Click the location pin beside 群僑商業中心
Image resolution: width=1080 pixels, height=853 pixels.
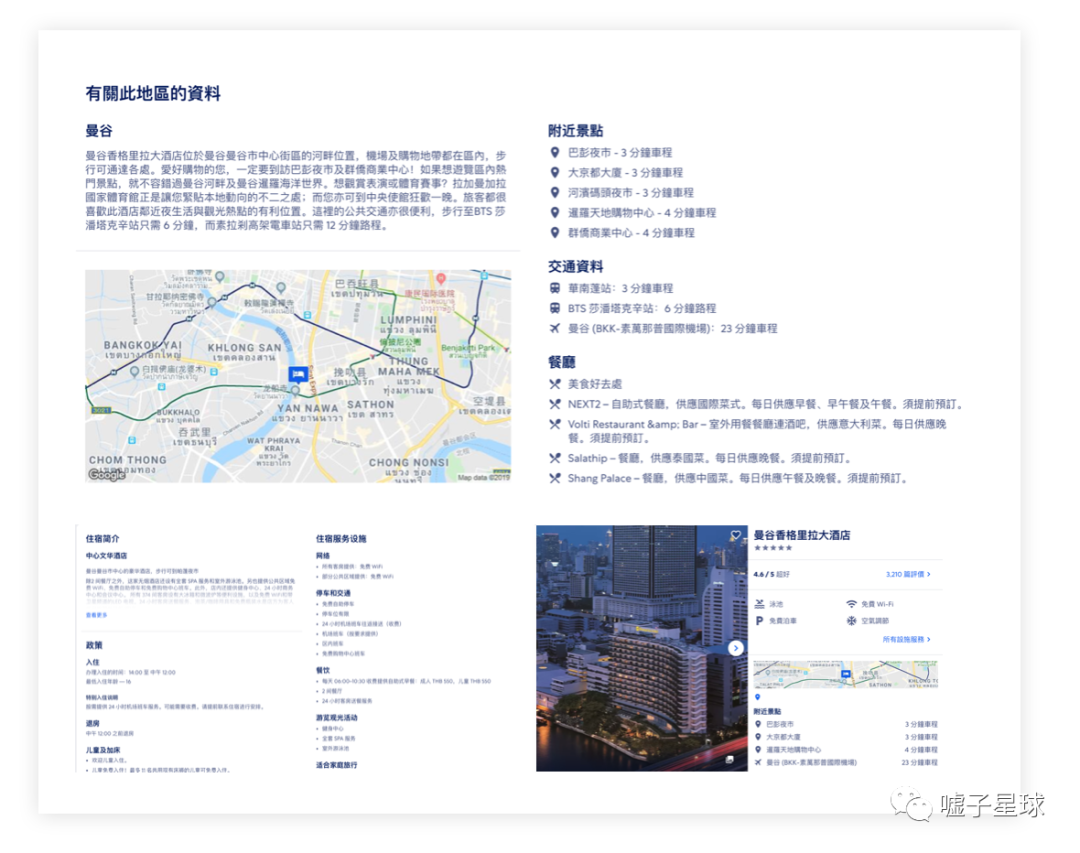[x=554, y=232]
